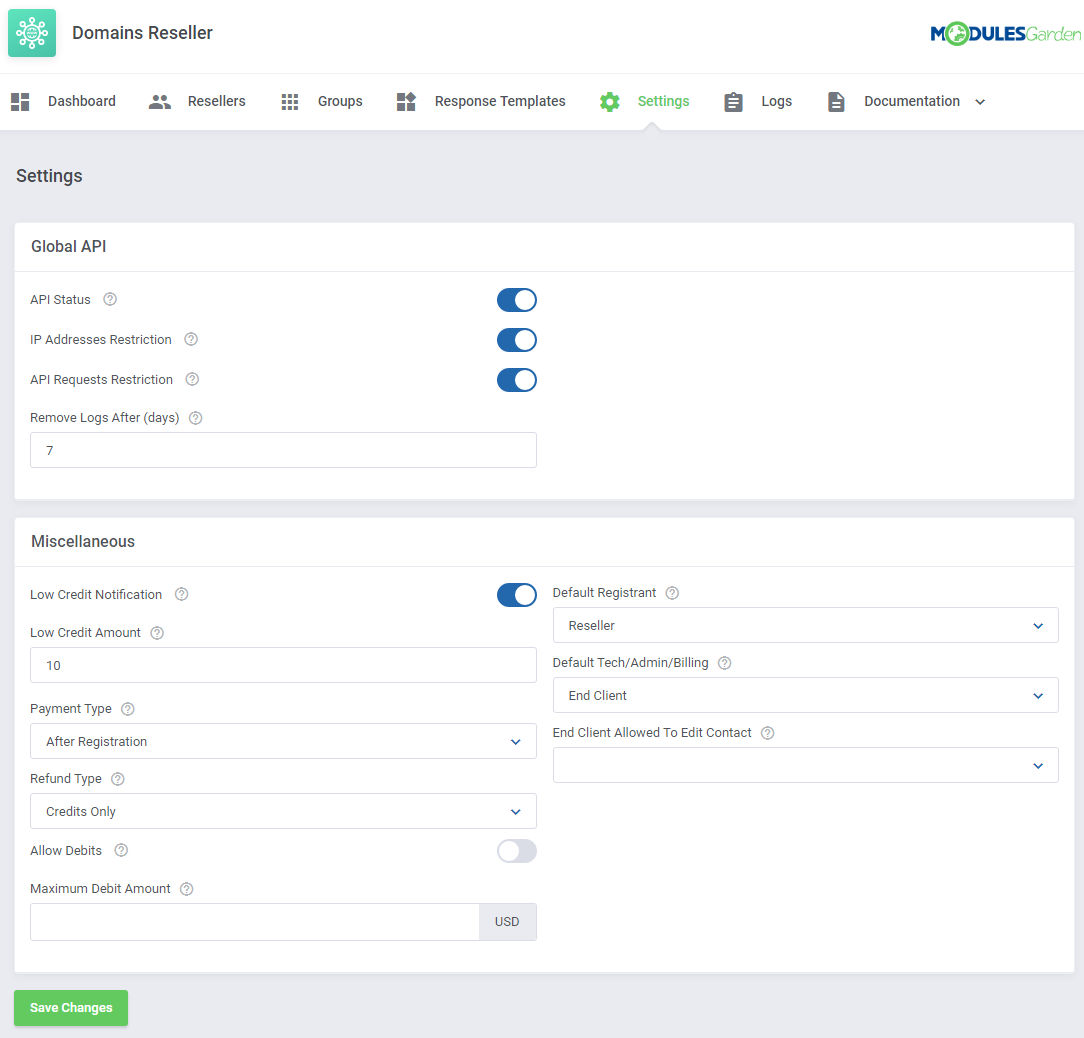Switch to the Groups tab
The image size is (1084, 1038).
point(340,101)
